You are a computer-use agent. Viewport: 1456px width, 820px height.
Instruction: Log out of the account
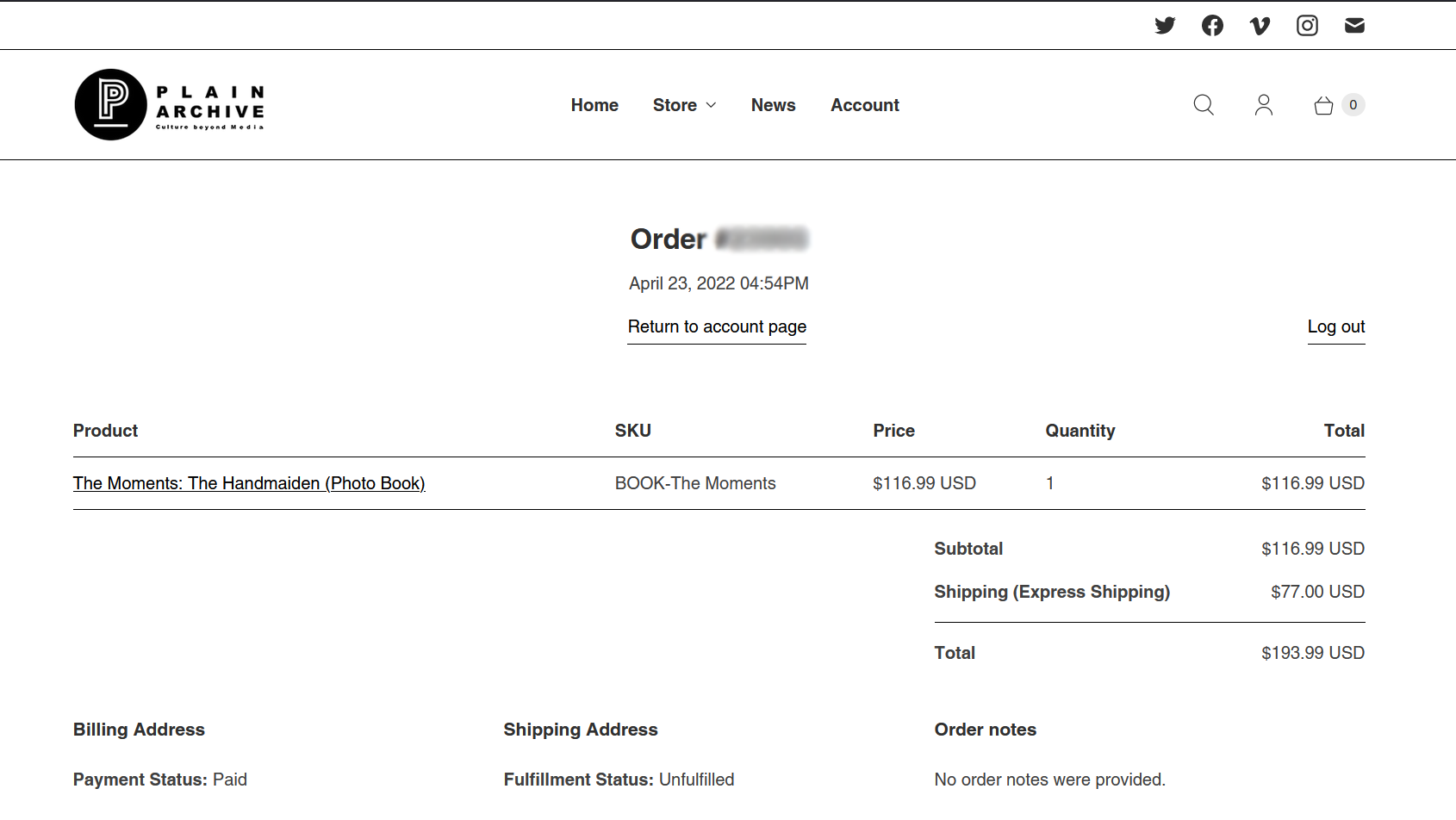click(1336, 326)
